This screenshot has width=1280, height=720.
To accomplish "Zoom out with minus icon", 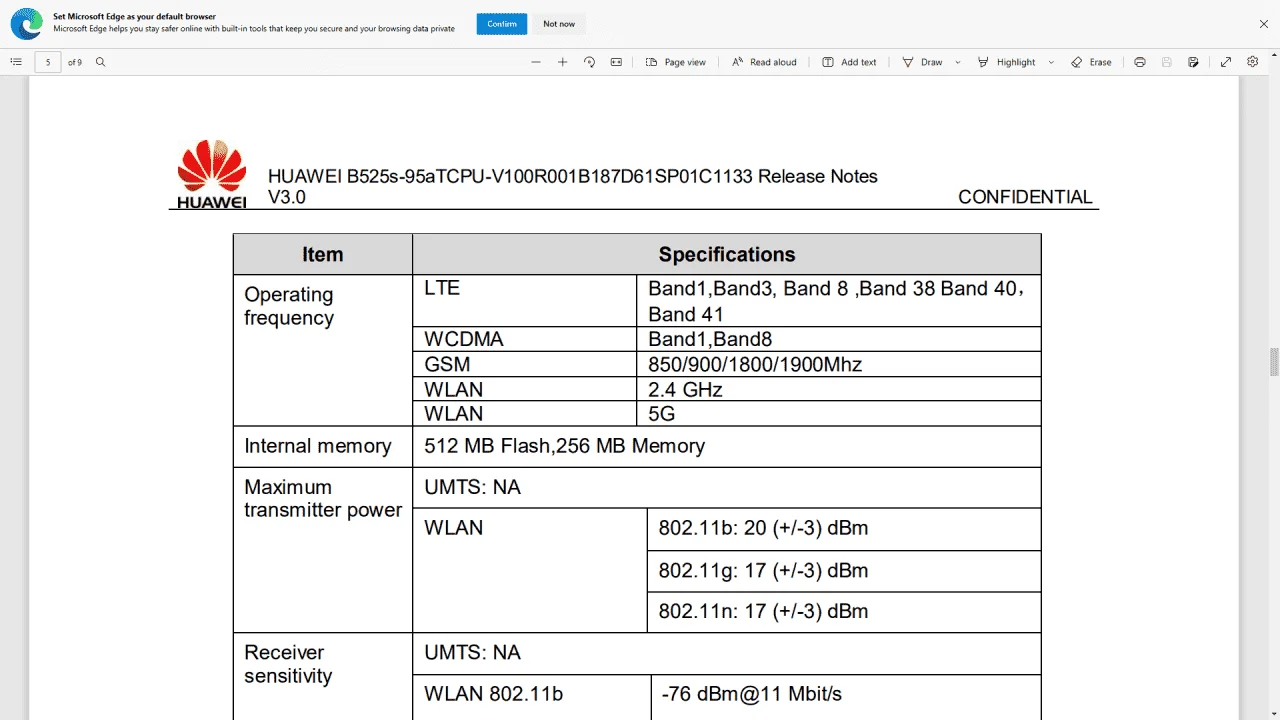I will pyautogui.click(x=536, y=62).
